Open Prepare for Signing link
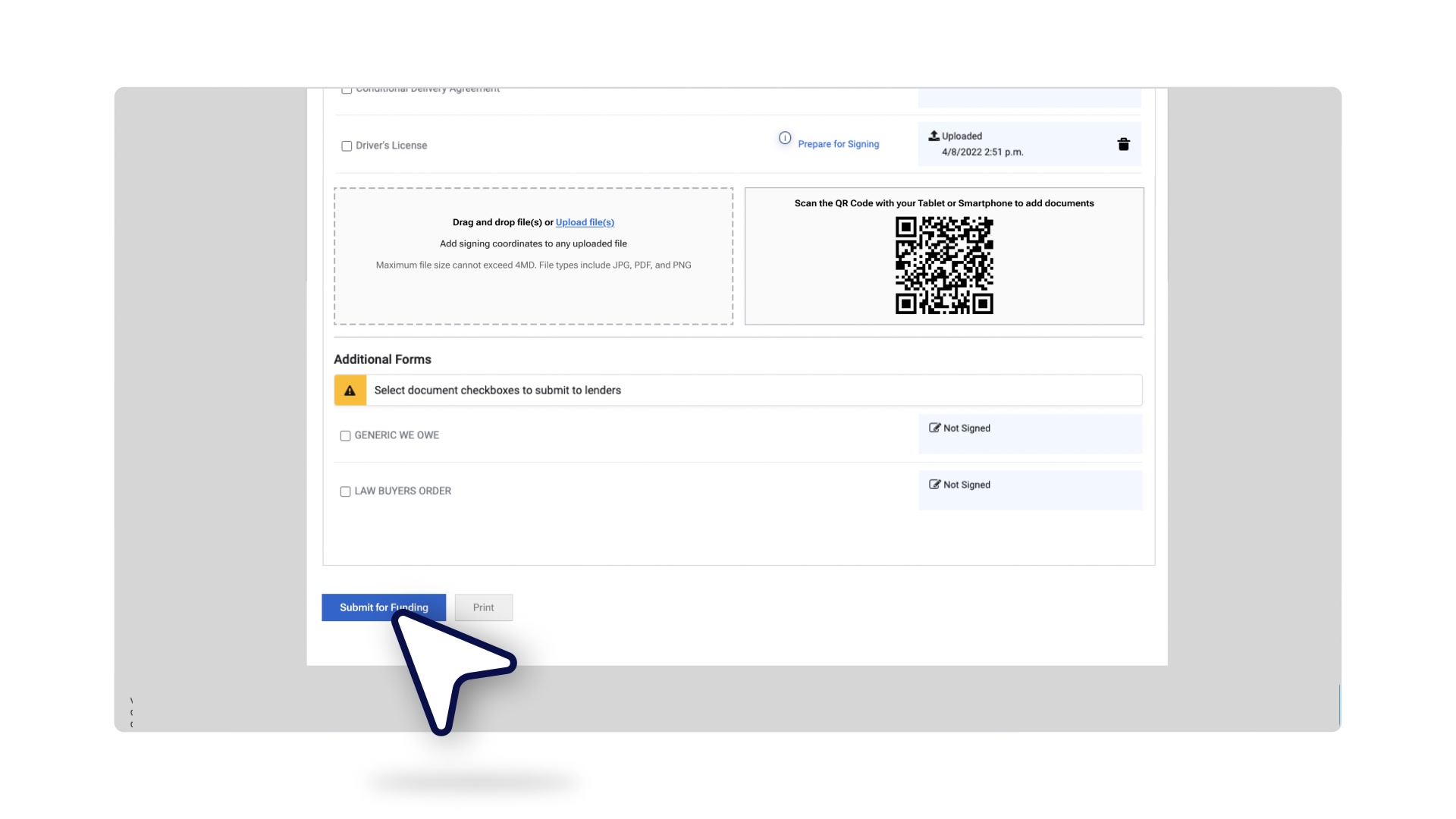1456x819 pixels. [x=838, y=144]
